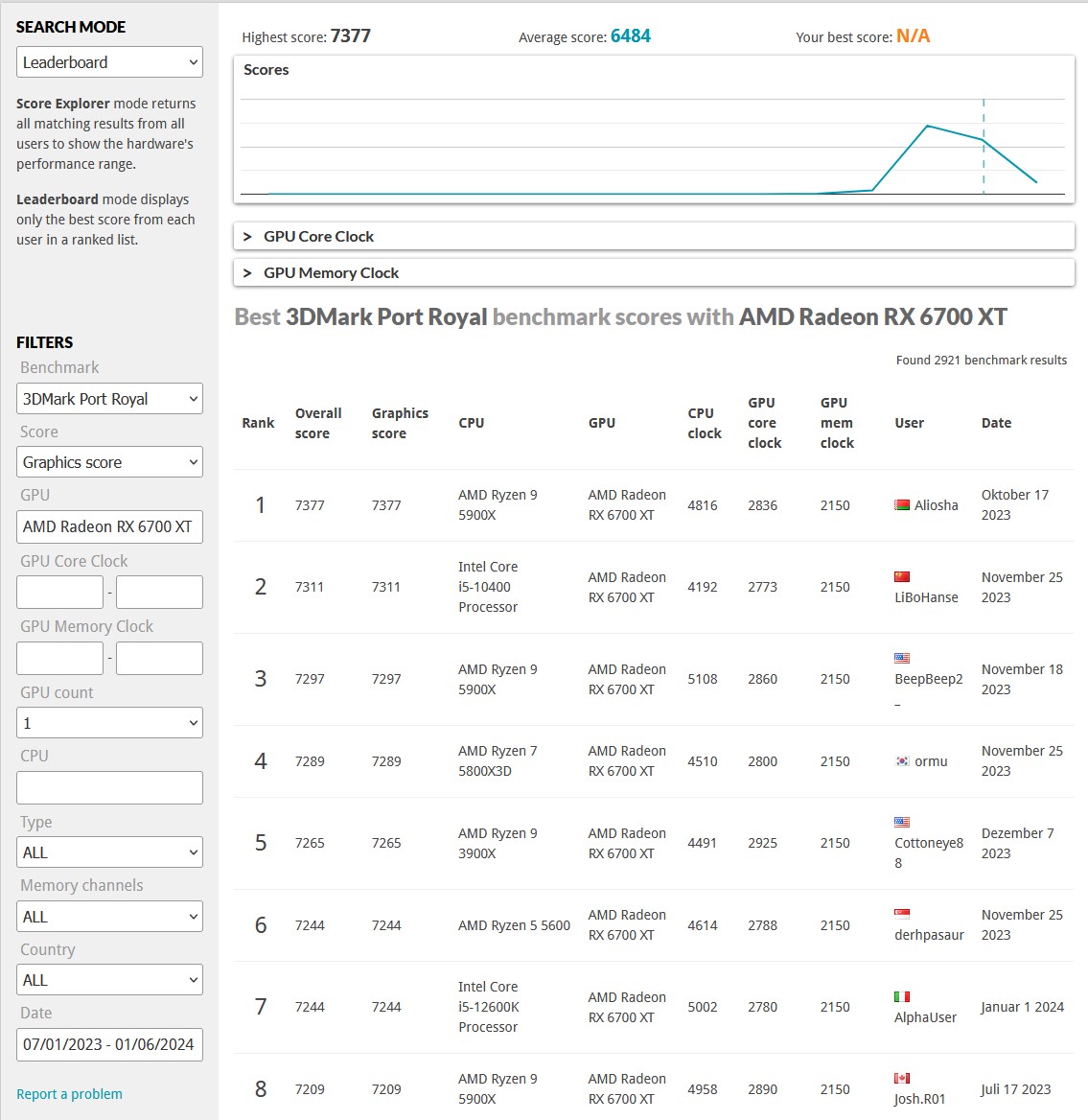Click the dashed marker line in Scores chart
This screenshot has height=1120, width=1088.
pyautogui.click(x=984, y=147)
